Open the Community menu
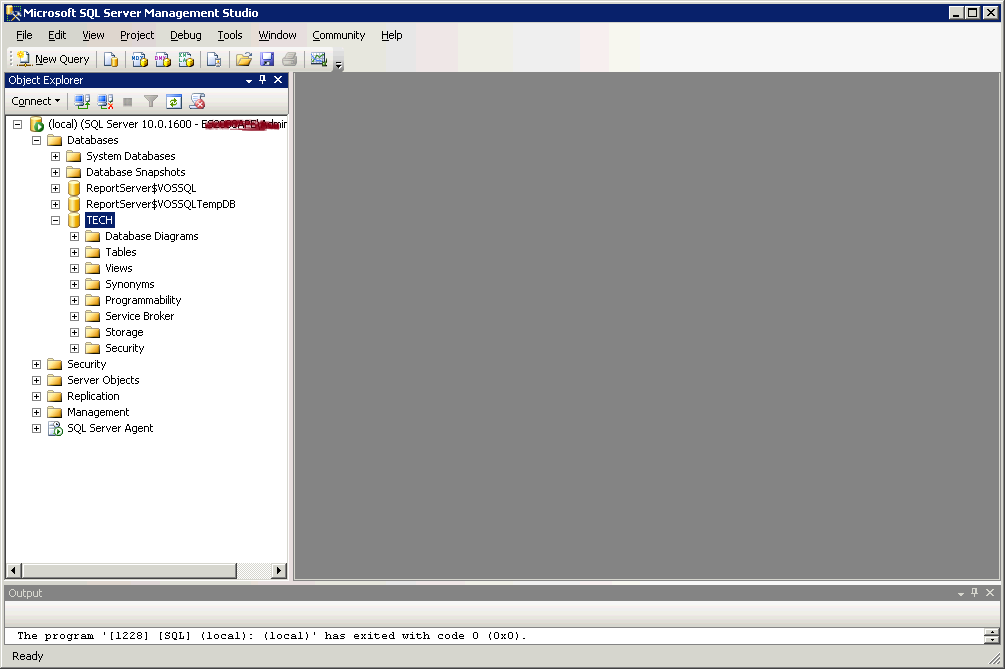The height and width of the screenshot is (669, 1005). tap(338, 35)
